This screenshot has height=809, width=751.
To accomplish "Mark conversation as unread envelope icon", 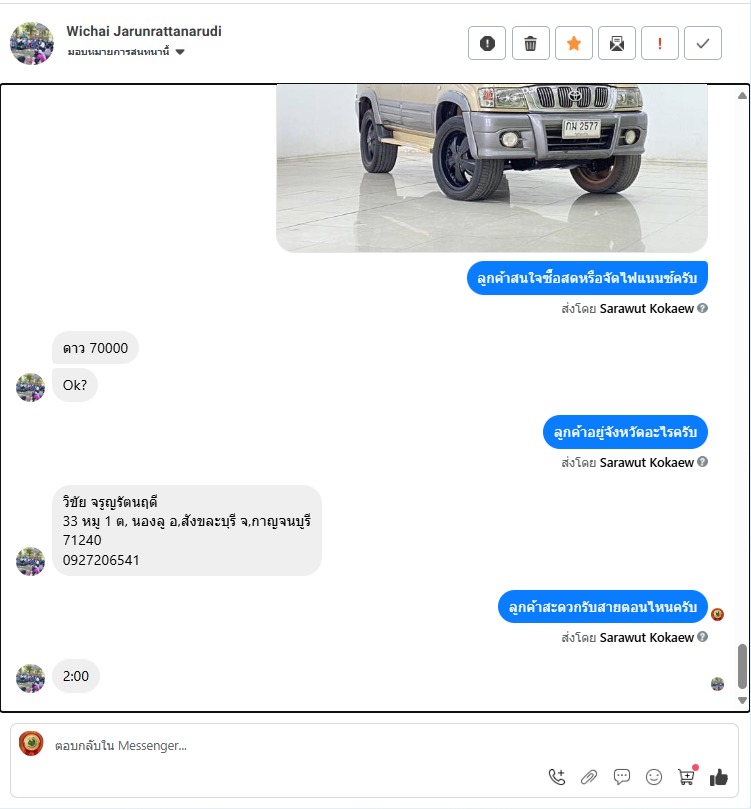I will 616,43.
